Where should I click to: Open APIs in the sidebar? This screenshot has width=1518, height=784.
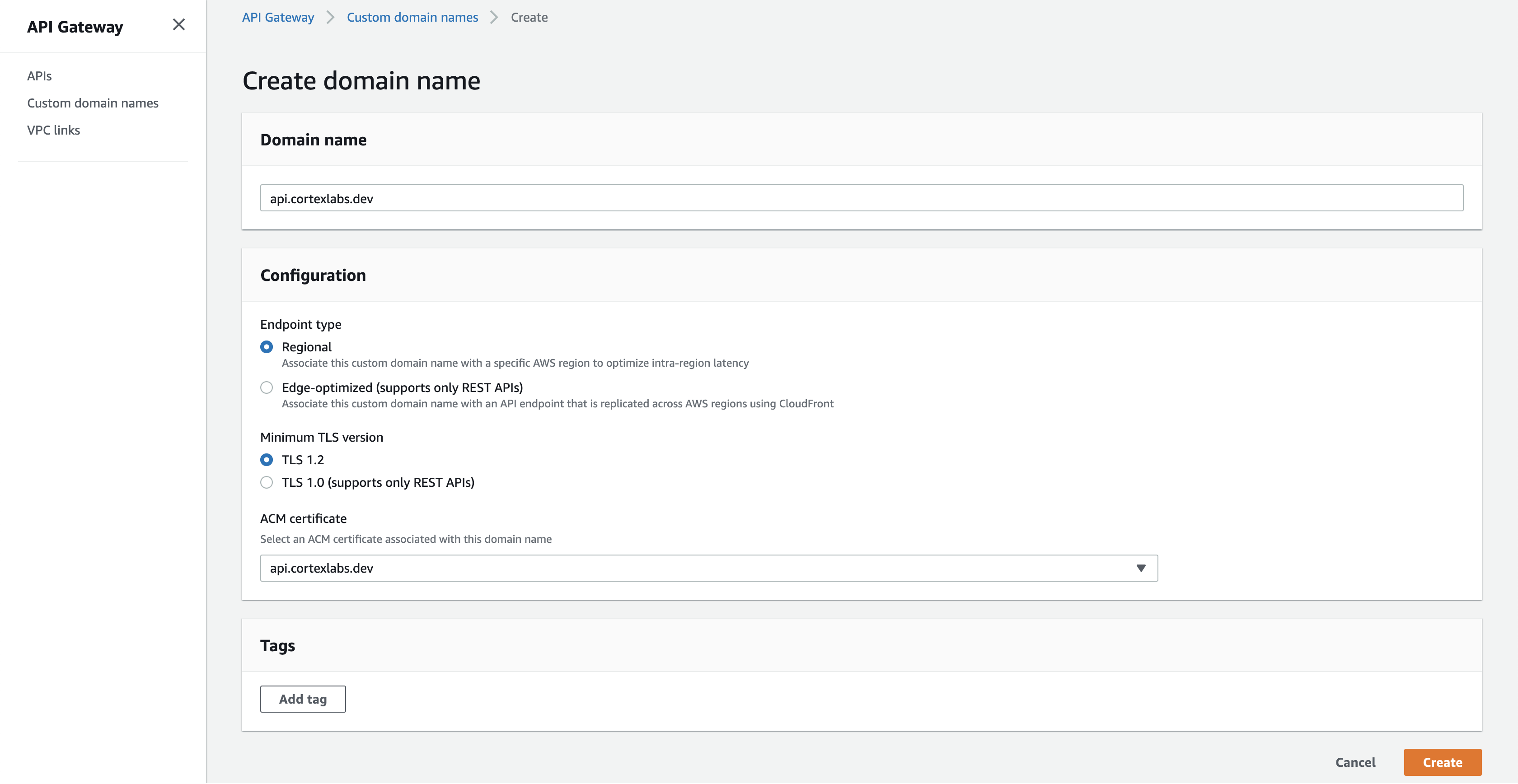[39, 76]
